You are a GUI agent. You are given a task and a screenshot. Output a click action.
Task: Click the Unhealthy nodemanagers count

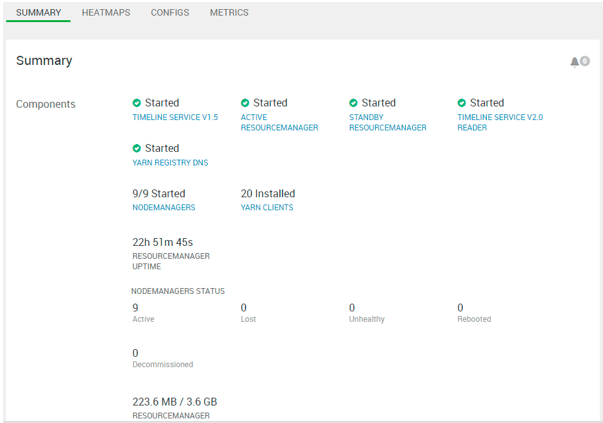[x=352, y=308]
